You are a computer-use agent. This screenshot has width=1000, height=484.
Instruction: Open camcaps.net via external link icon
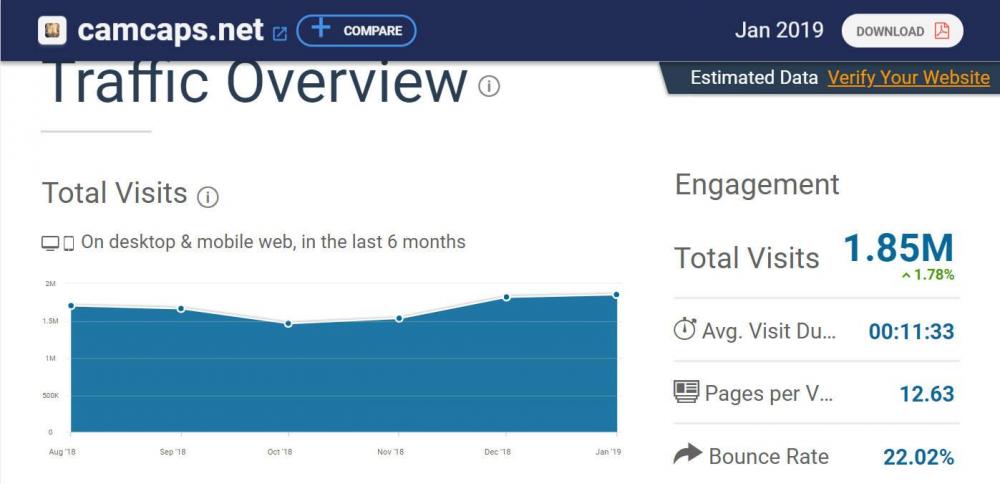click(x=280, y=33)
